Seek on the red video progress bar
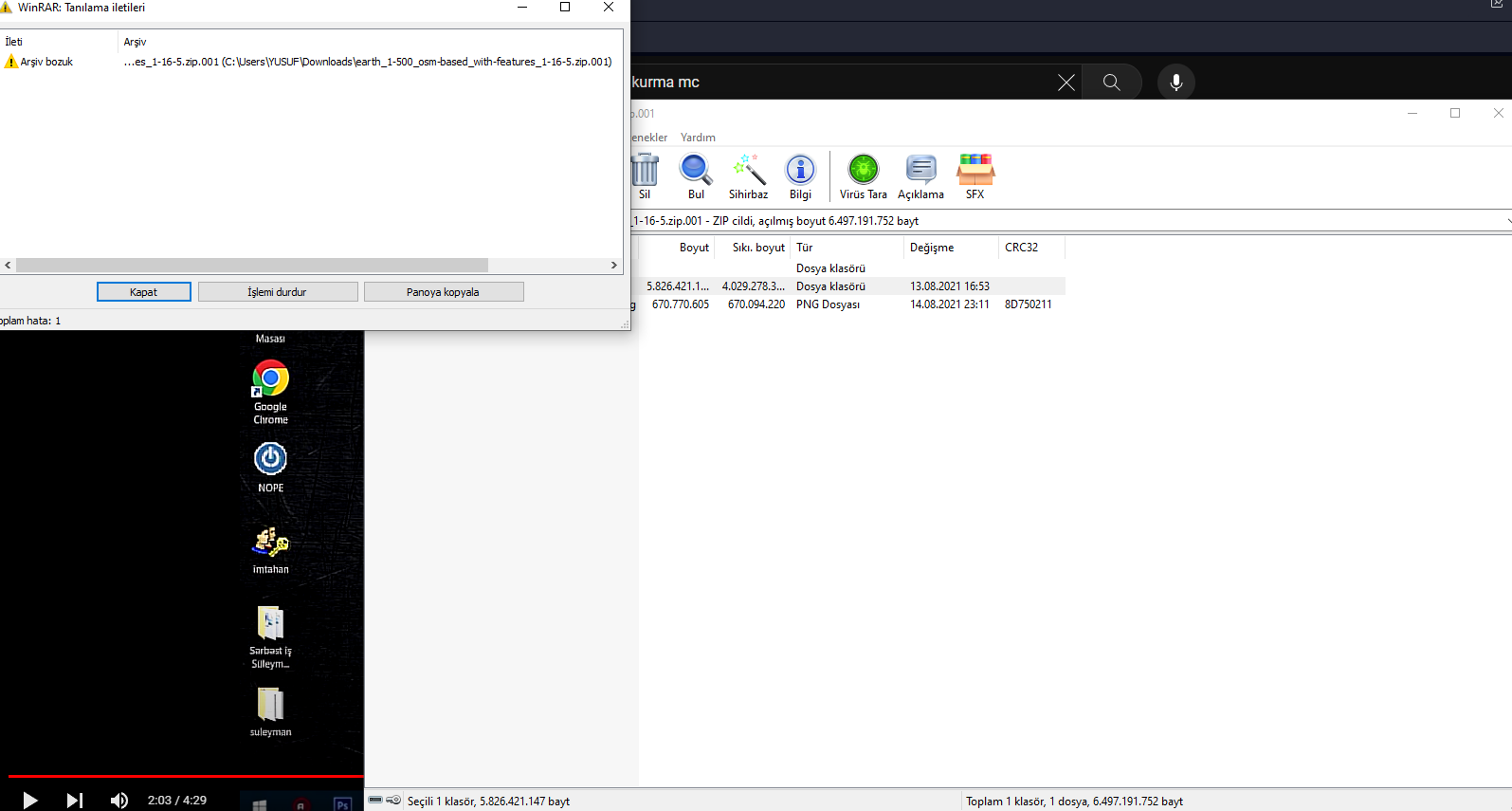Viewport: 1512px width, 811px height. [x=186, y=776]
